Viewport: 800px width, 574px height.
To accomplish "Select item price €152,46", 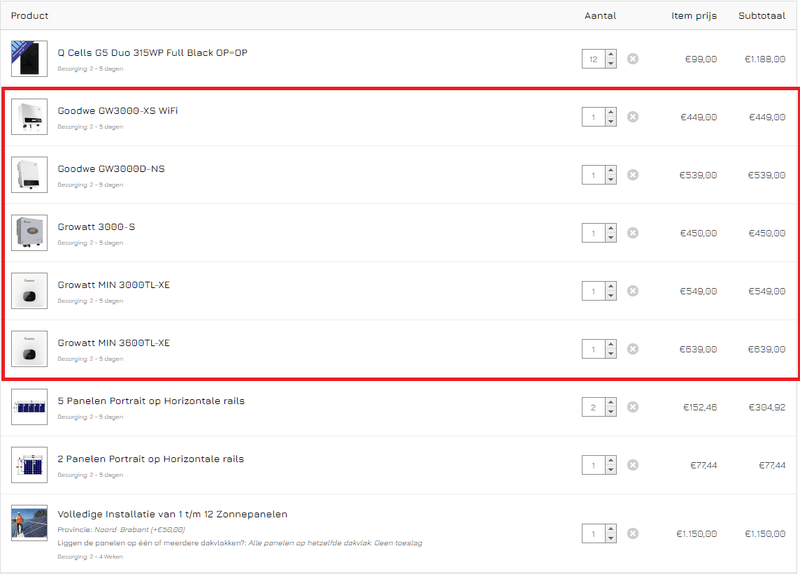I will [700, 407].
